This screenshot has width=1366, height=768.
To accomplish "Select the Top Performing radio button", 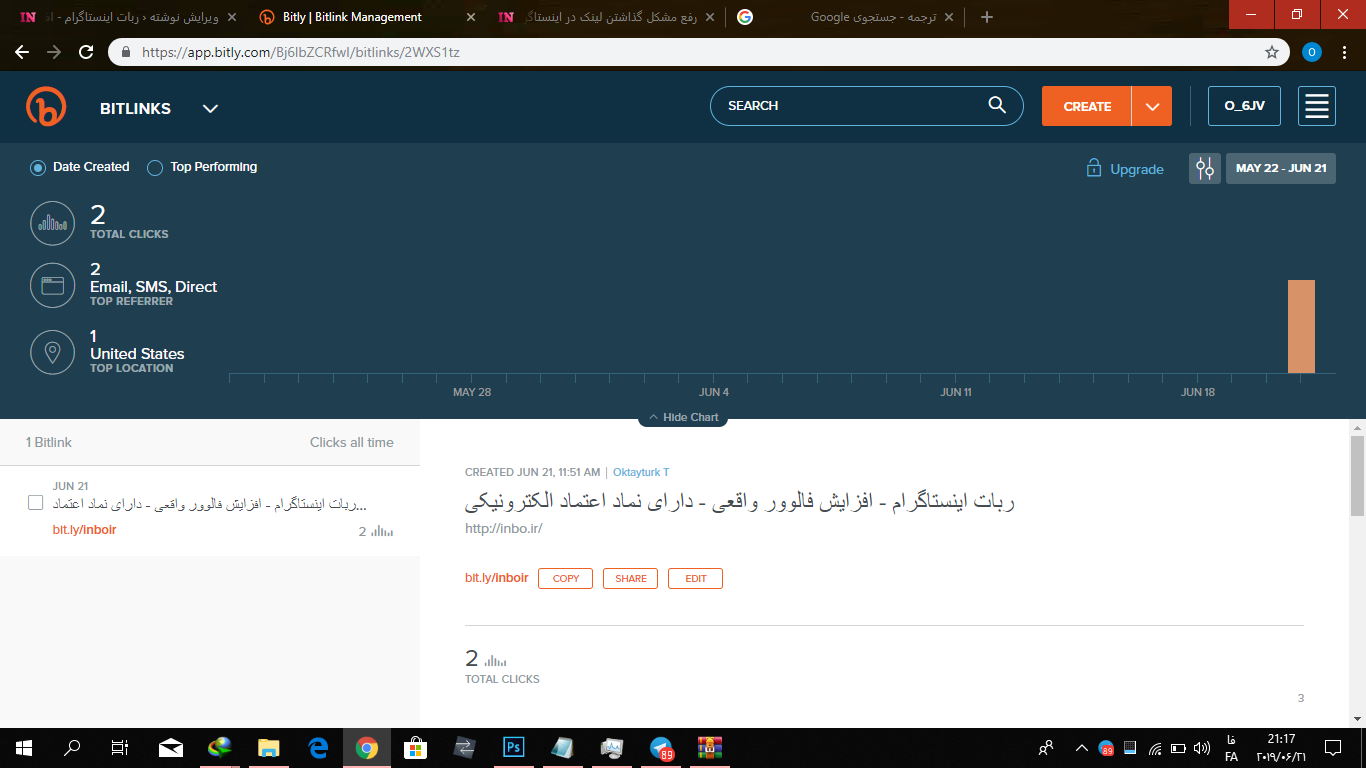I will (155, 167).
